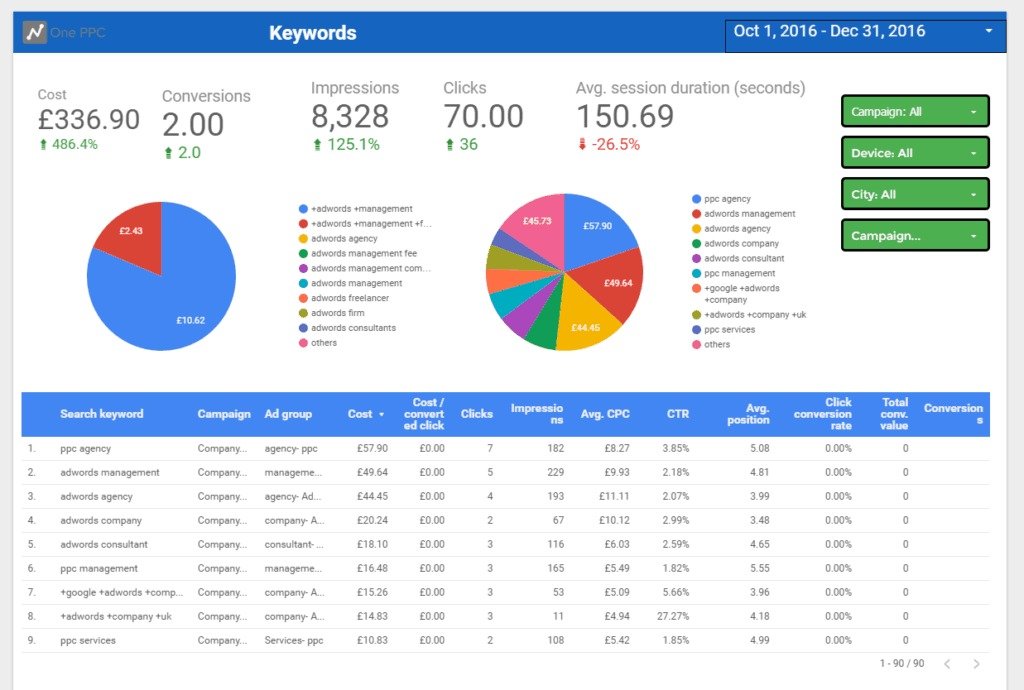
Task: Select the £57.90 blue pie slice
Action: coord(596,228)
